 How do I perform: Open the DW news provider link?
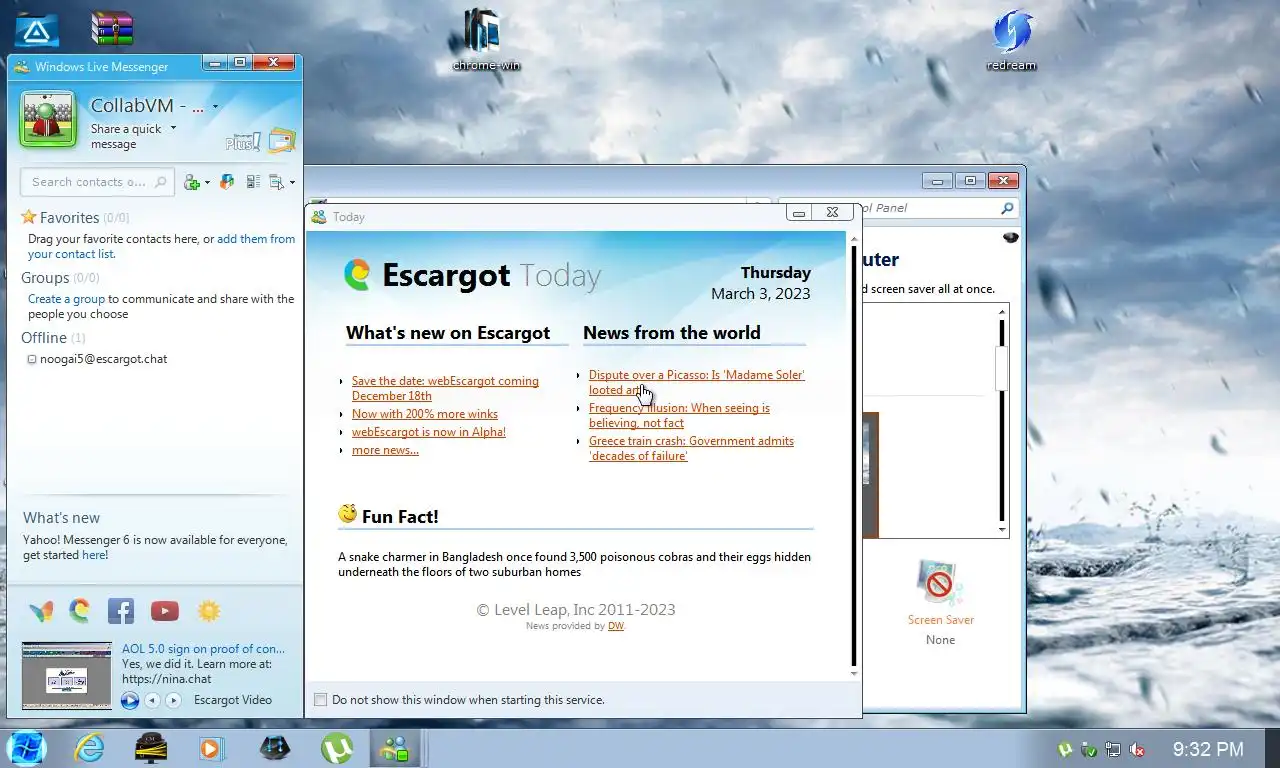point(615,626)
